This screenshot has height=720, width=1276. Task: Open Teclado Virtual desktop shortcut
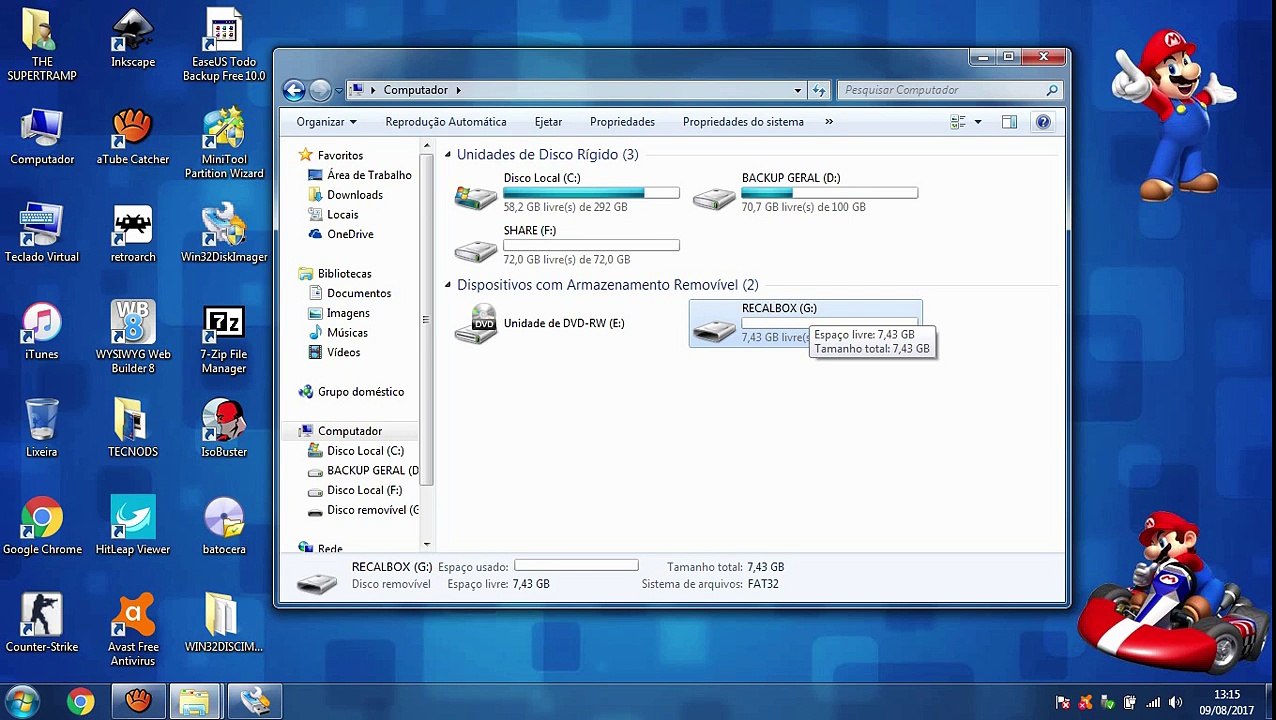[42, 234]
